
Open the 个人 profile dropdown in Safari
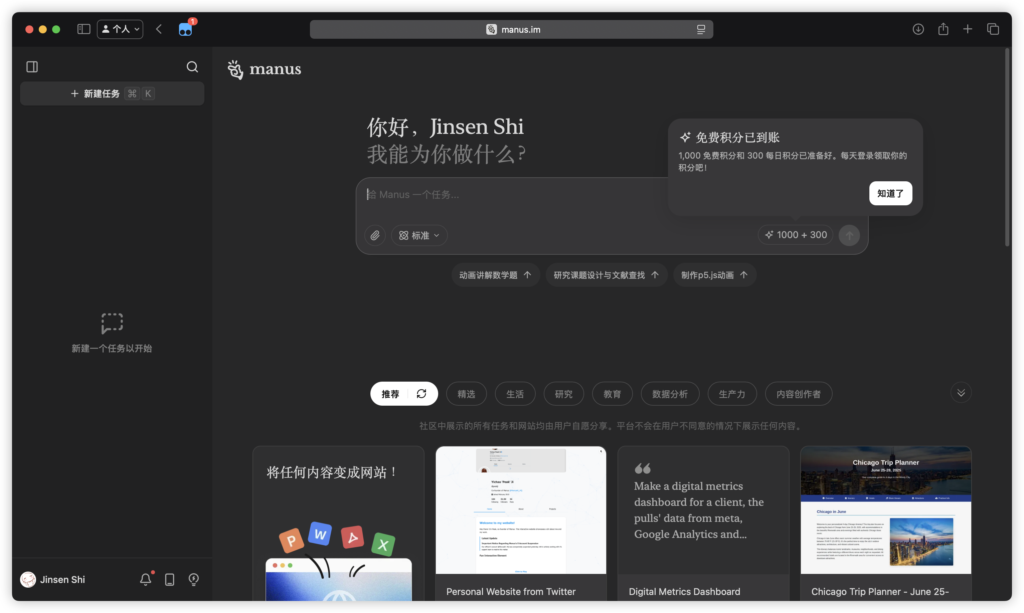coord(120,29)
